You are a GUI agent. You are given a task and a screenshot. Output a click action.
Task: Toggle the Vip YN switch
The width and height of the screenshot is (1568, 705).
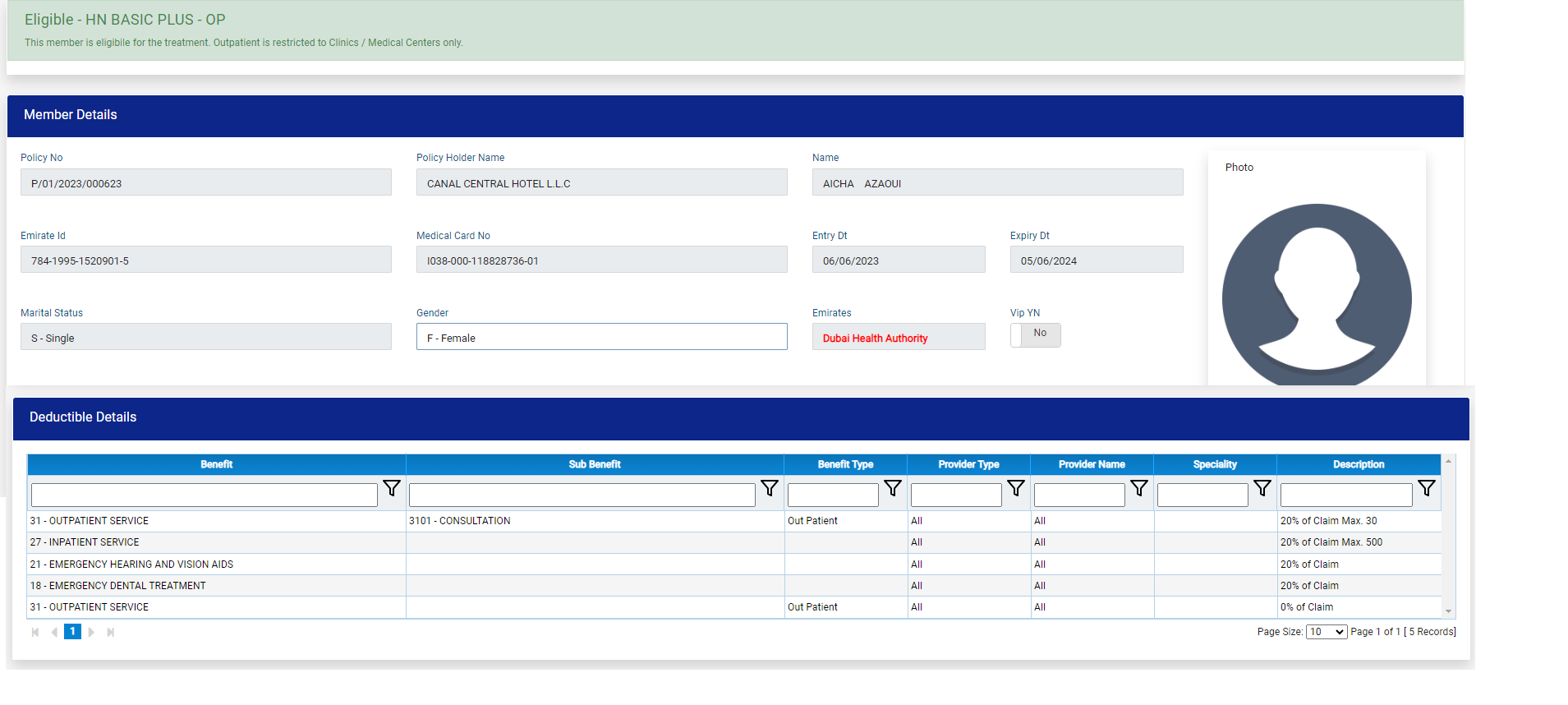tap(1035, 334)
